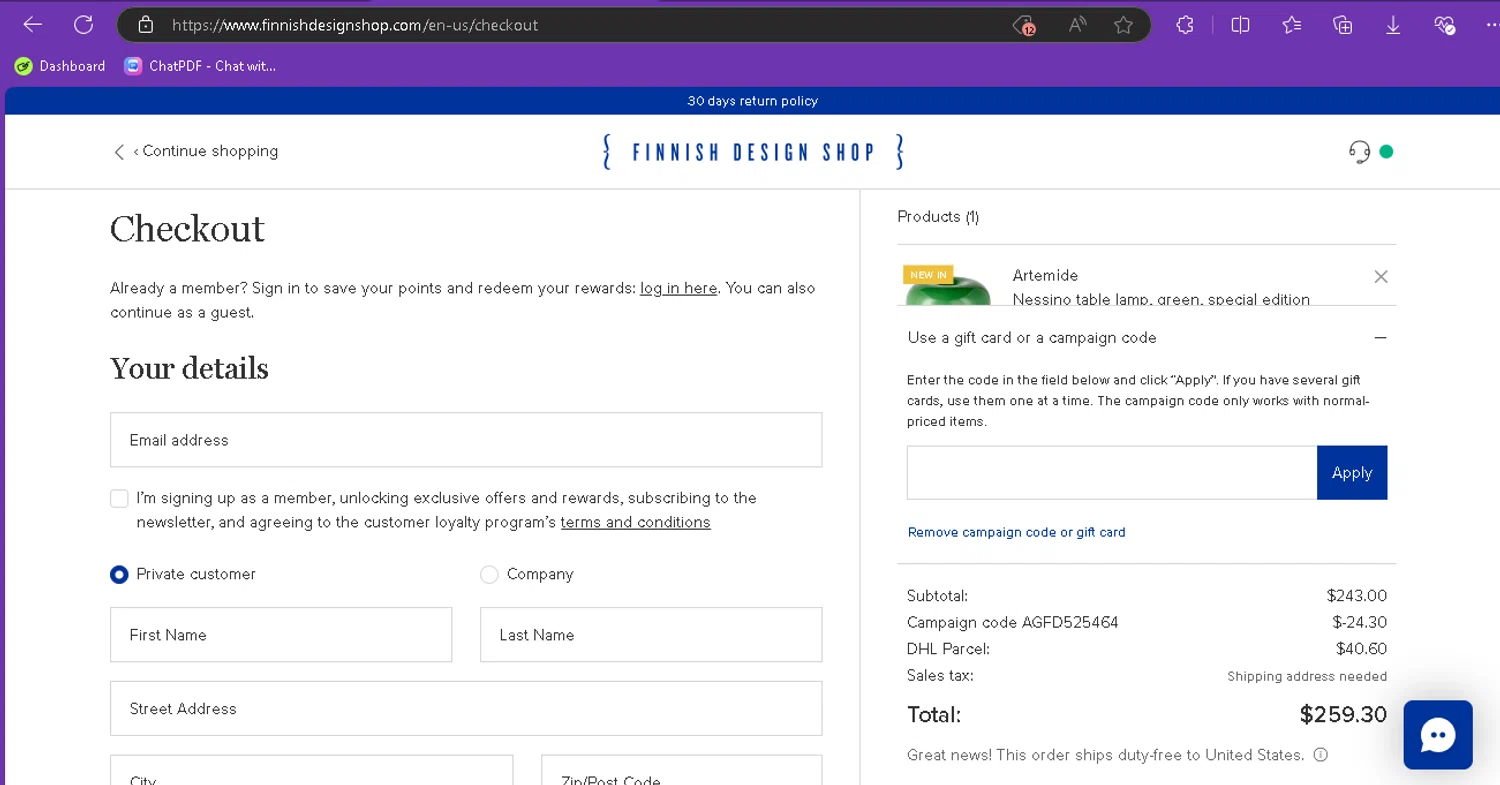Collapse the gift card or campaign code section
Image resolution: width=1500 pixels, height=785 pixels.
click(1380, 338)
